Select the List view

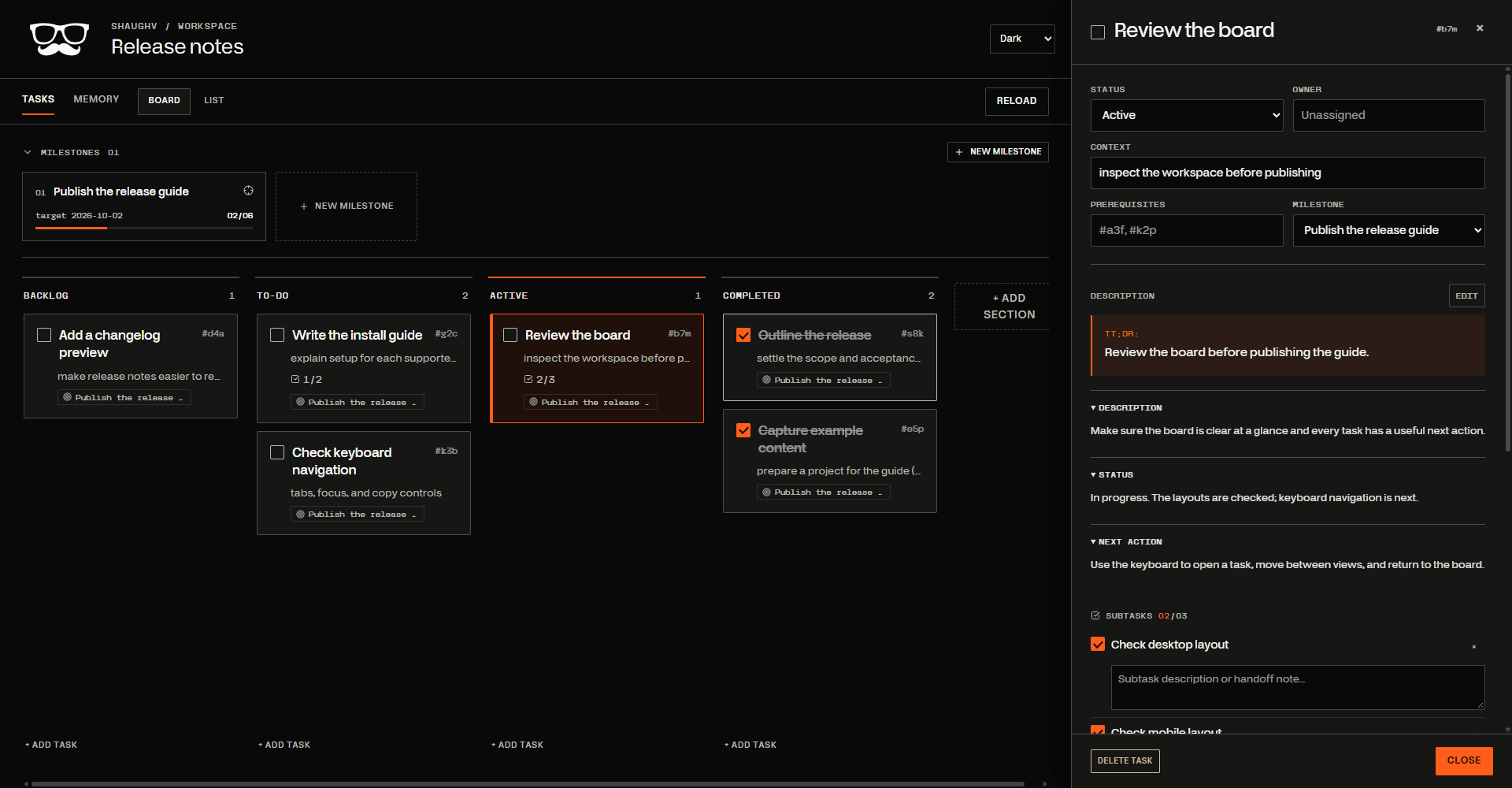[214, 101]
